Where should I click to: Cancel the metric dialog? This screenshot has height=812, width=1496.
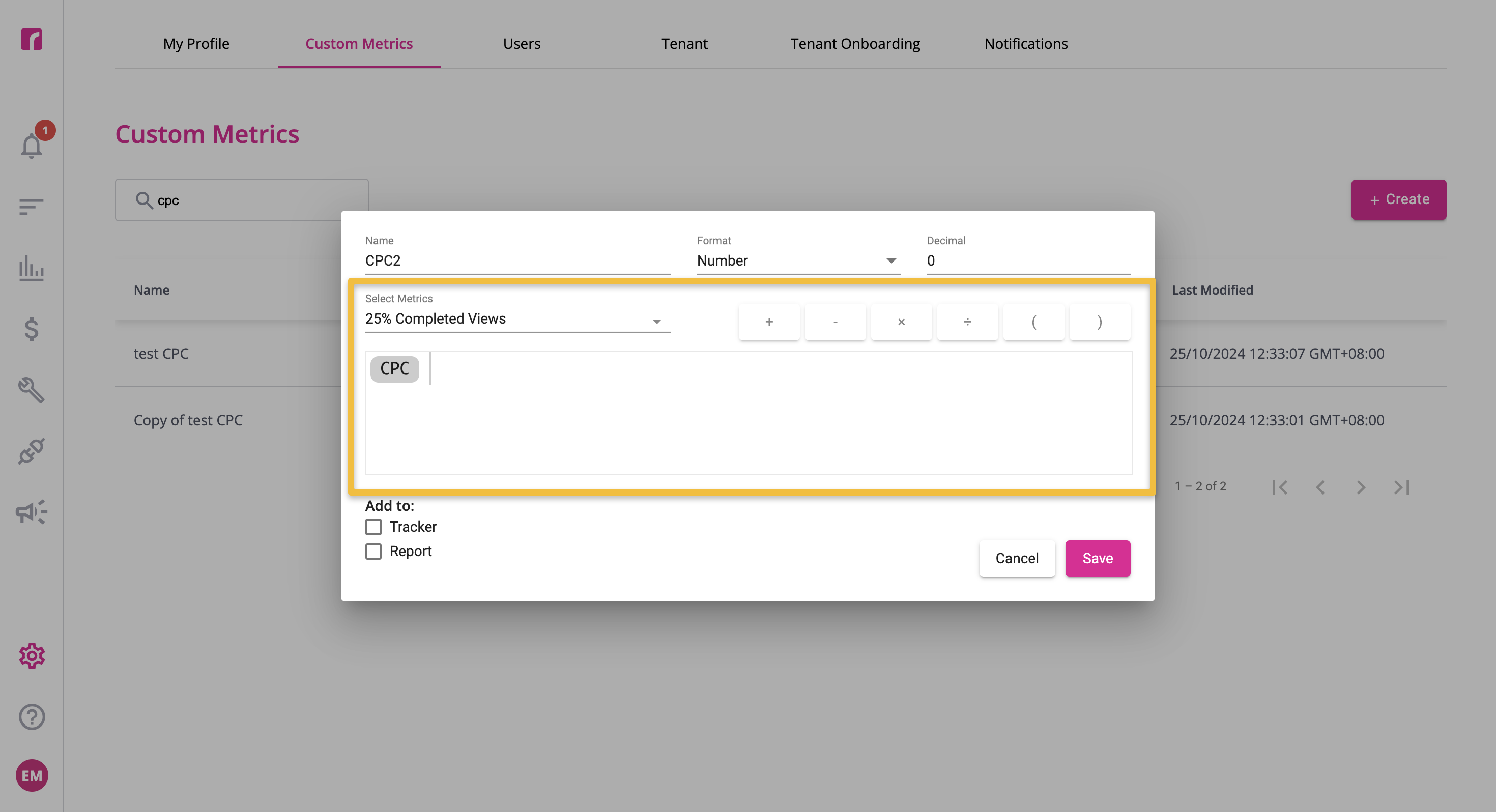click(x=1017, y=558)
